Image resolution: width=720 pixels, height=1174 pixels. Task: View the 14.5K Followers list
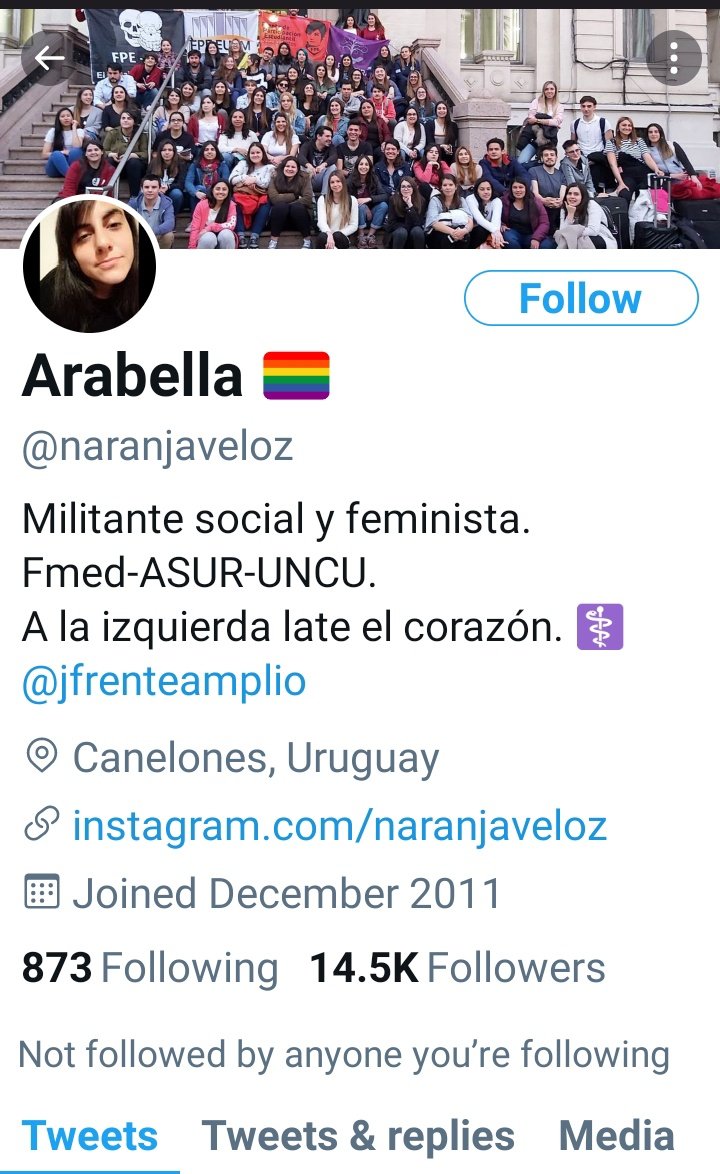[457, 967]
